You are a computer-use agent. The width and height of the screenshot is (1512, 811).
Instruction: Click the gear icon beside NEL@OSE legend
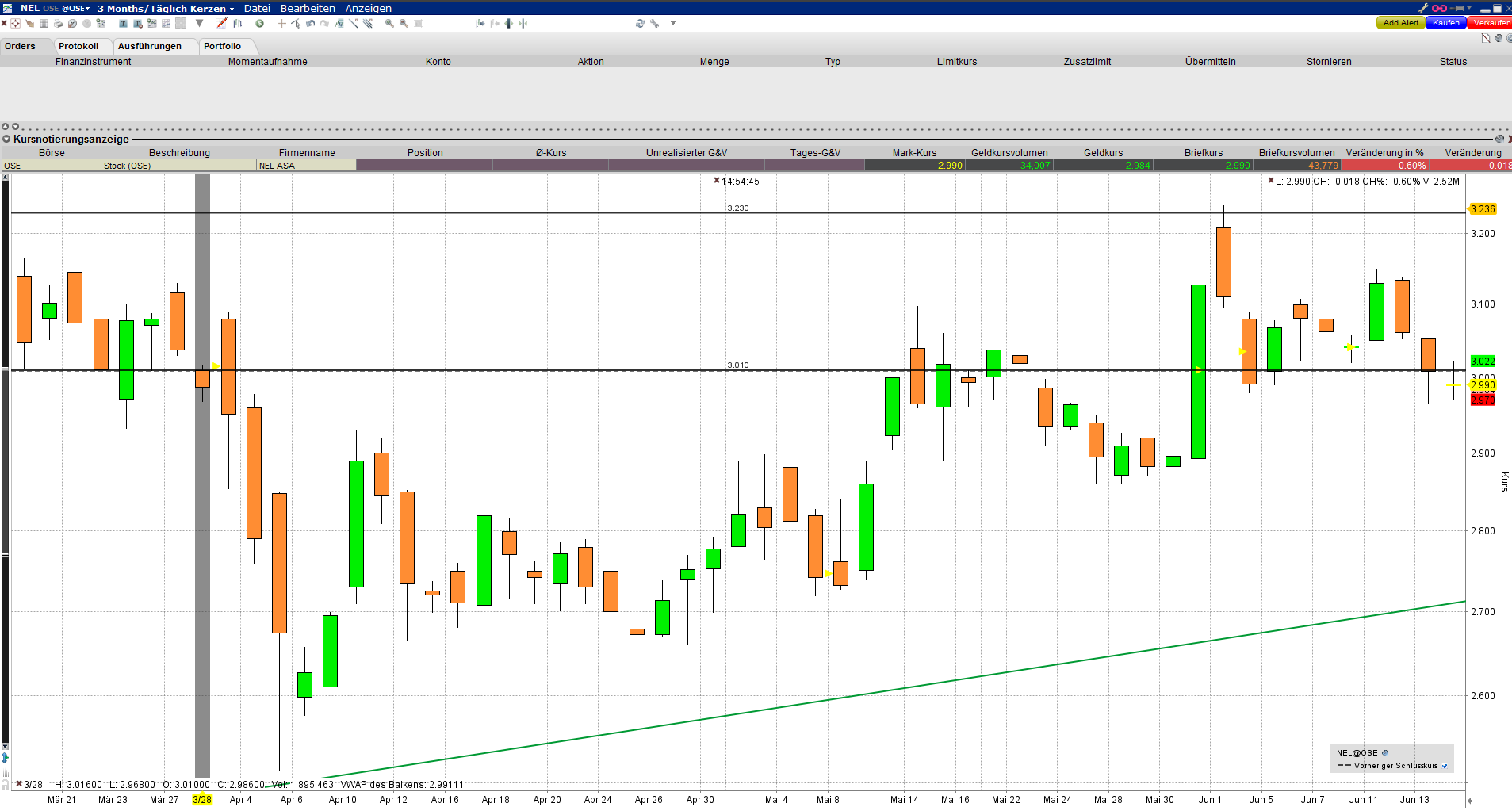click(1385, 753)
